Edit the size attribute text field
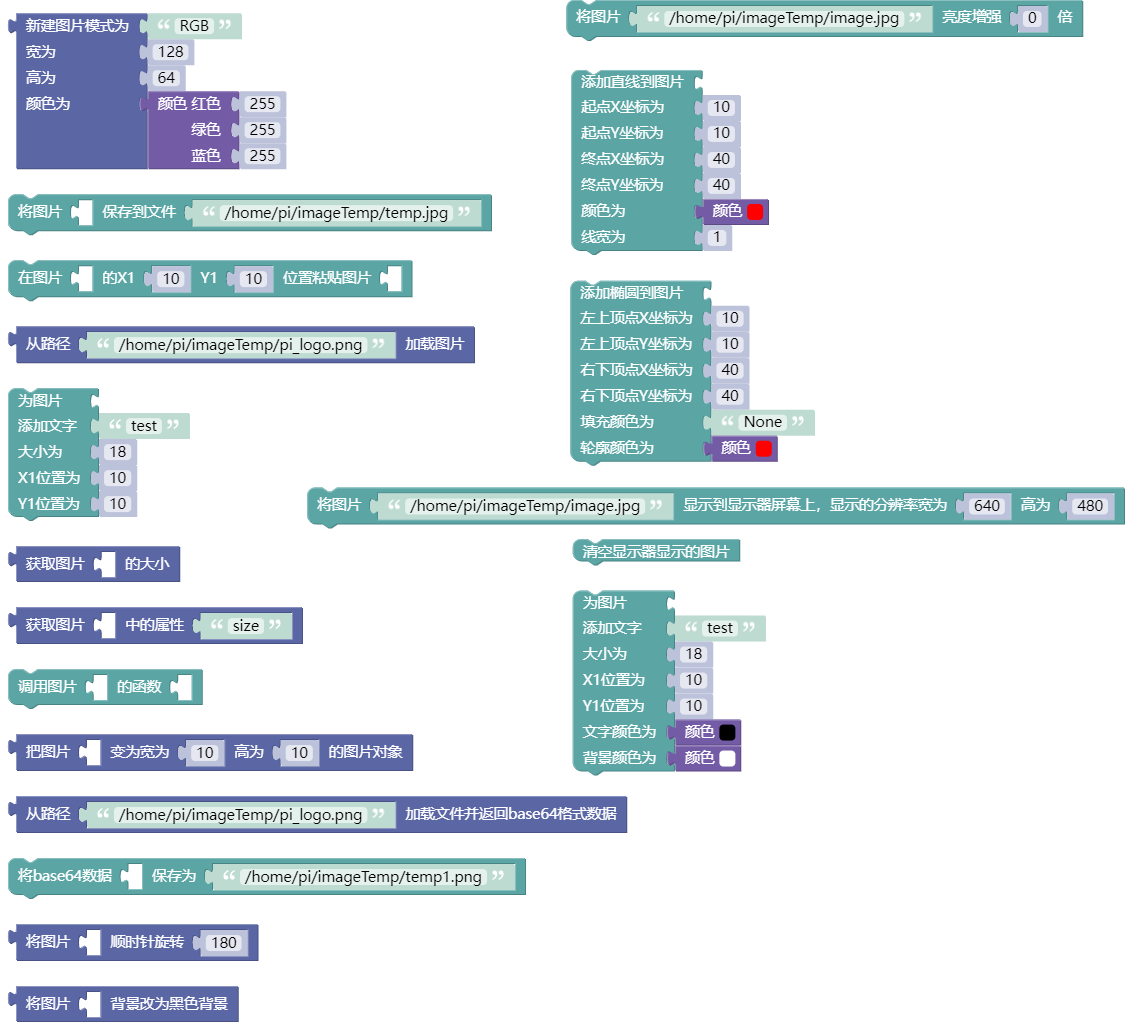 click(x=245, y=626)
